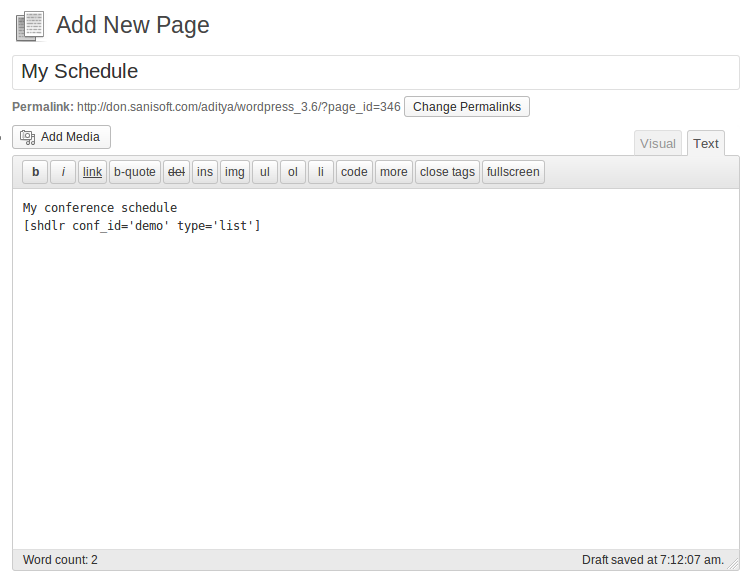Viewport: 751px width, 581px height.
Task: Insert an image with the img button
Action: click(235, 172)
